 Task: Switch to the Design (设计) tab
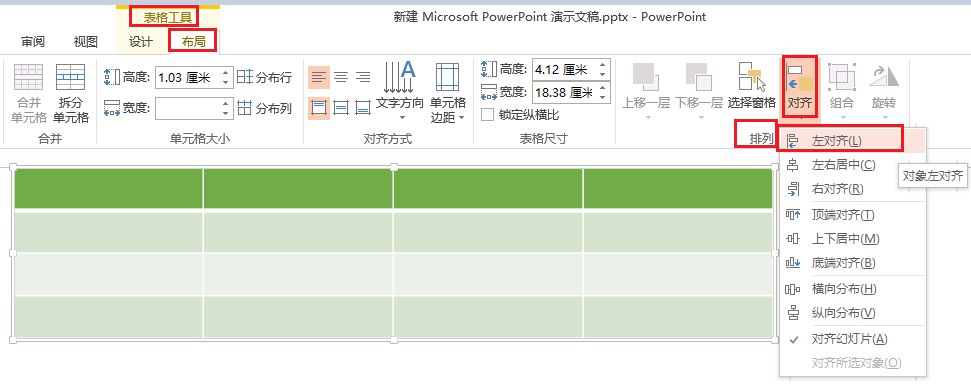pos(141,41)
